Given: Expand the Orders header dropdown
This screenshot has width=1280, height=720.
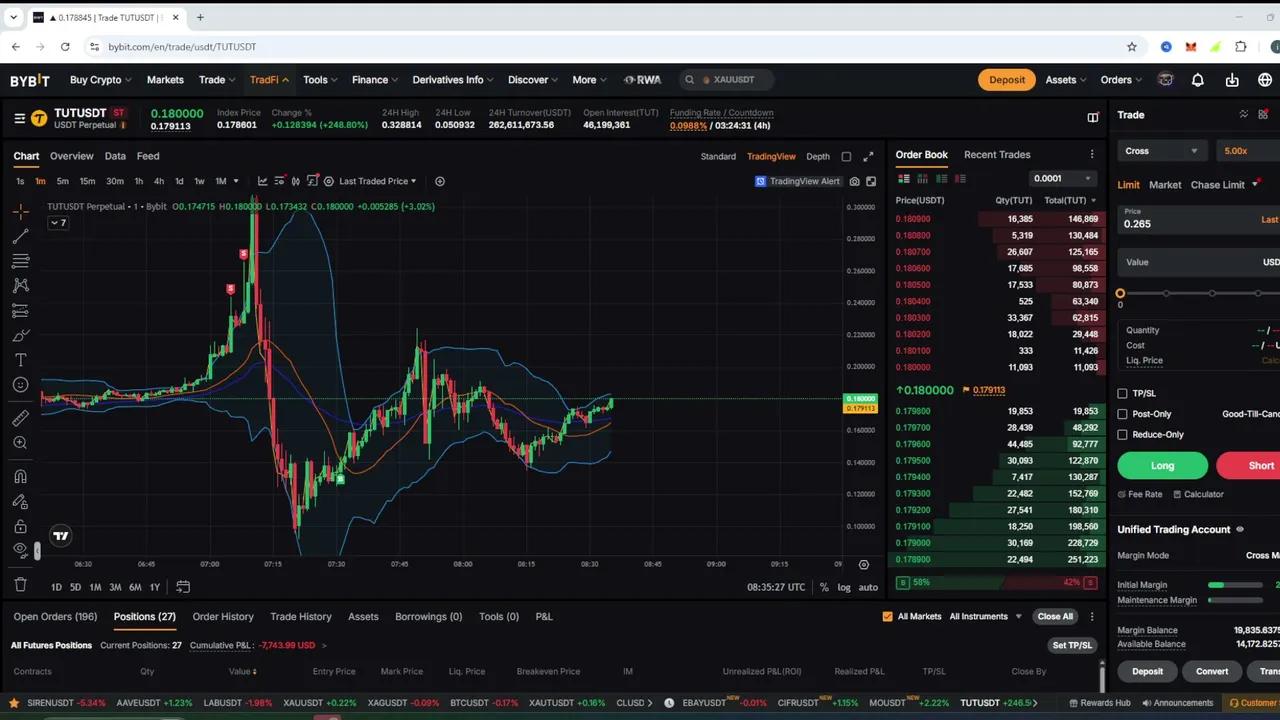Looking at the screenshot, I should (1121, 80).
